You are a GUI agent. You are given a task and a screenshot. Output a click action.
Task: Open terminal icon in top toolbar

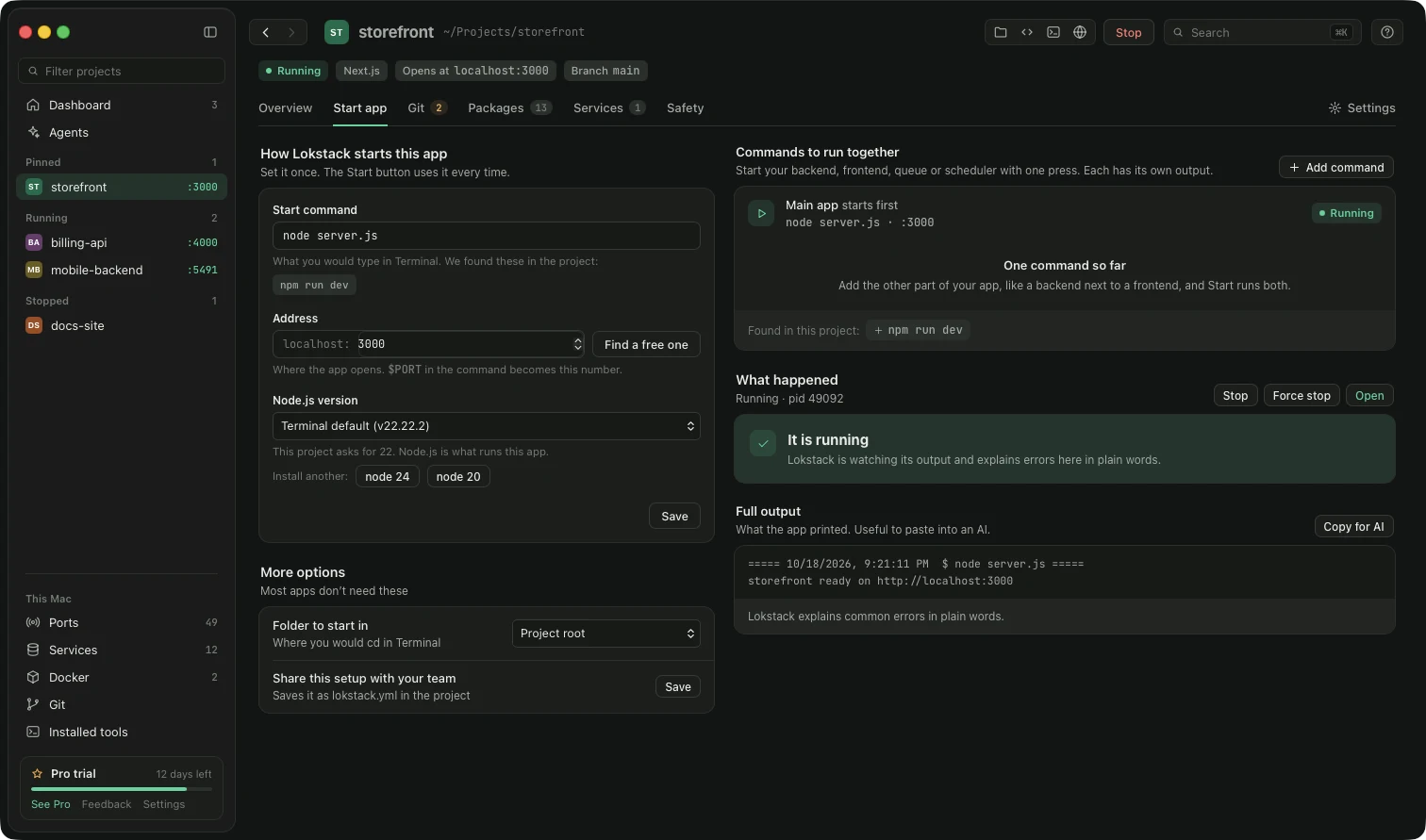pos(1053,32)
